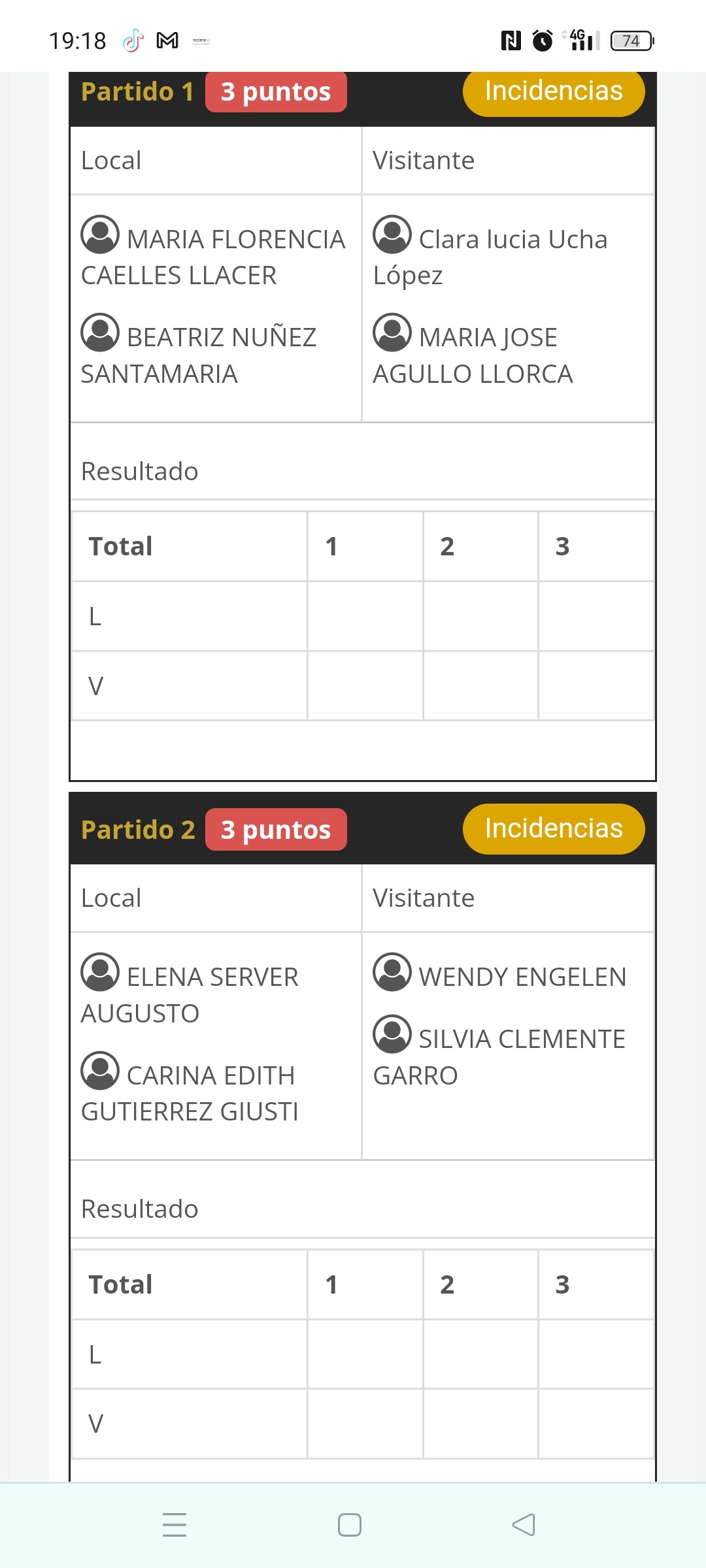Image resolution: width=706 pixels, height=1568 pixels.
Task: Select Partido 1 visitor set 2 score cell
Action: pyautogui.click(x=480, y=686)
